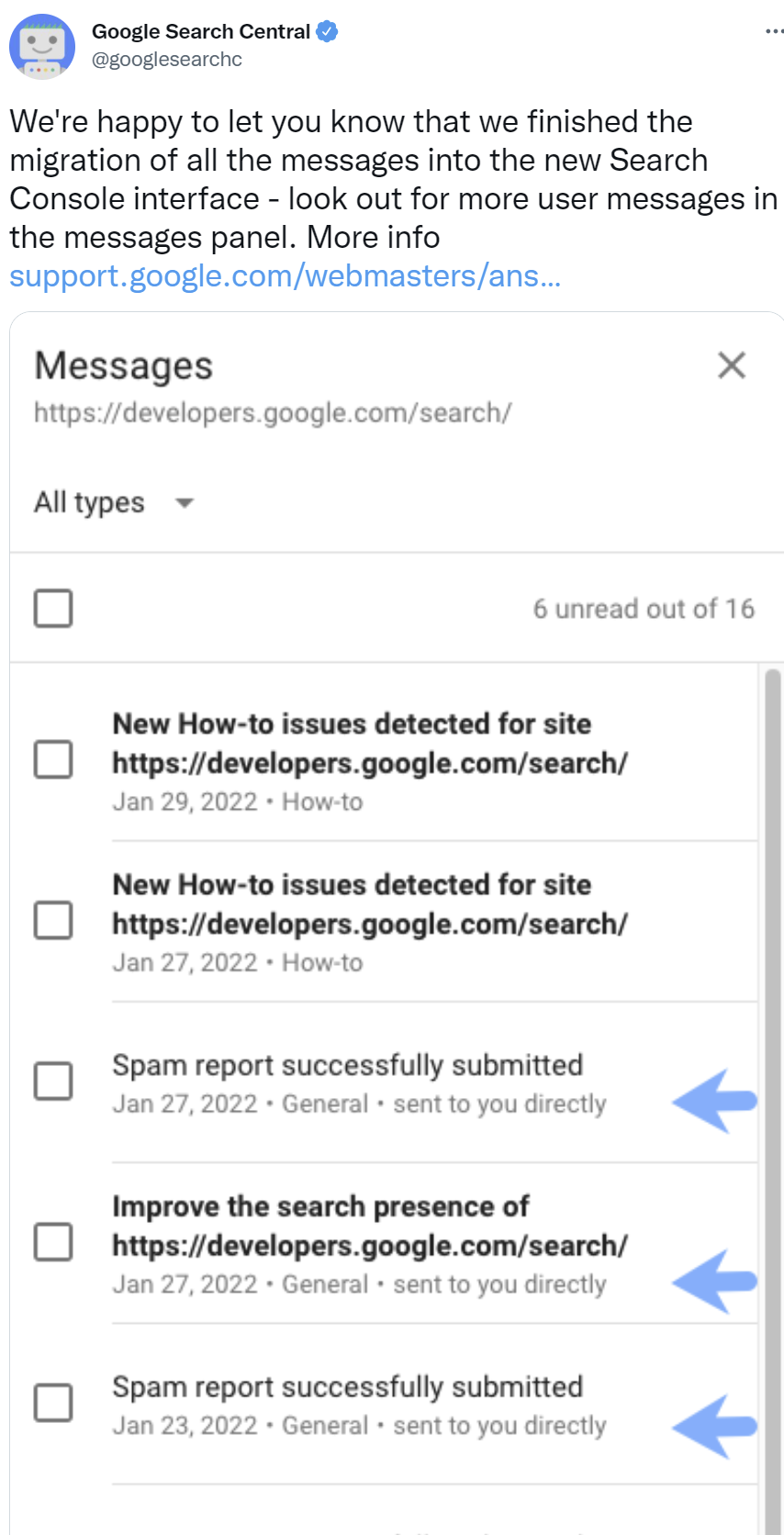The height and width of the screenshot is (1535, 784).
Task: Tick checkbox for Improve search presence message
Action: 52,1243
